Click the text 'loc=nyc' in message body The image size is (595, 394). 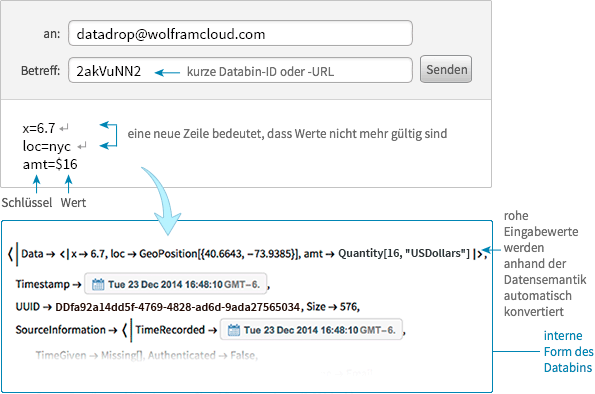(47, 146)
